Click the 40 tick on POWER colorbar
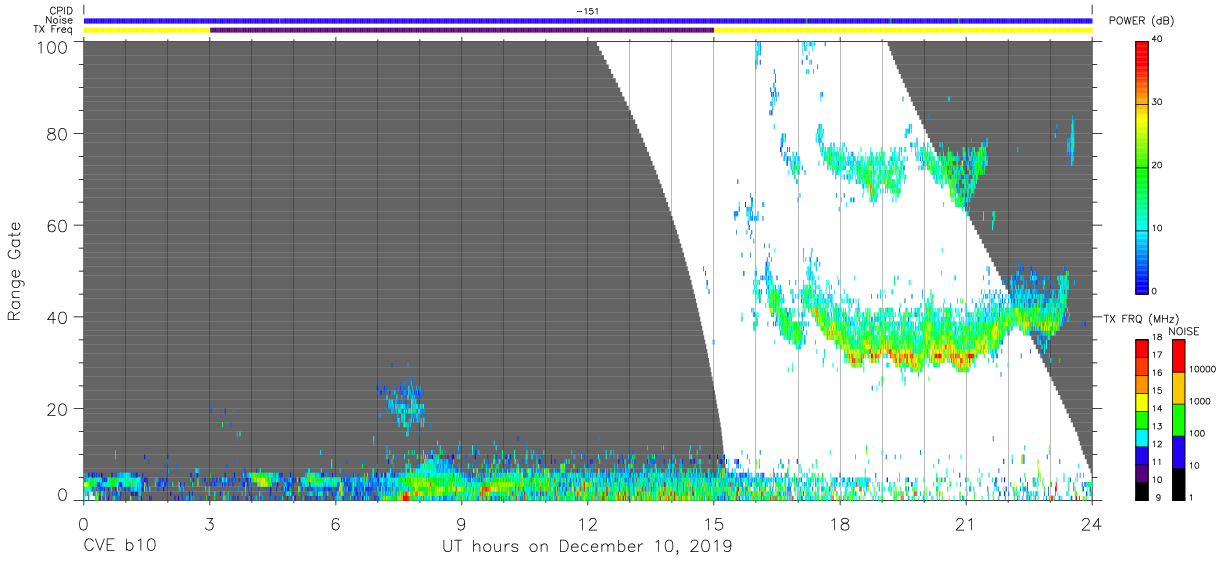This screenshot has width=1228, height=567. 1157,39
